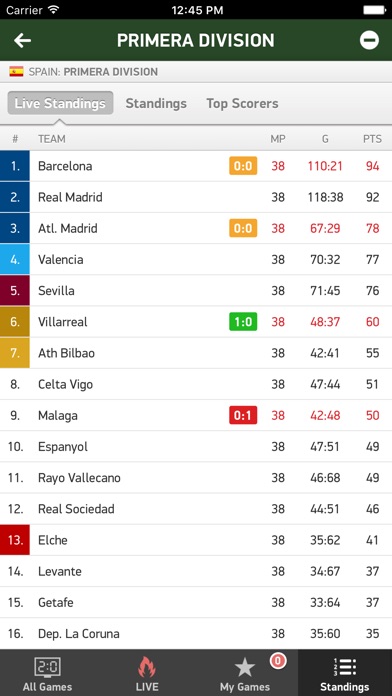This screenshot has width=392, height=696.
Task: Tap the back arrow icon
Action: click(22, 40)
